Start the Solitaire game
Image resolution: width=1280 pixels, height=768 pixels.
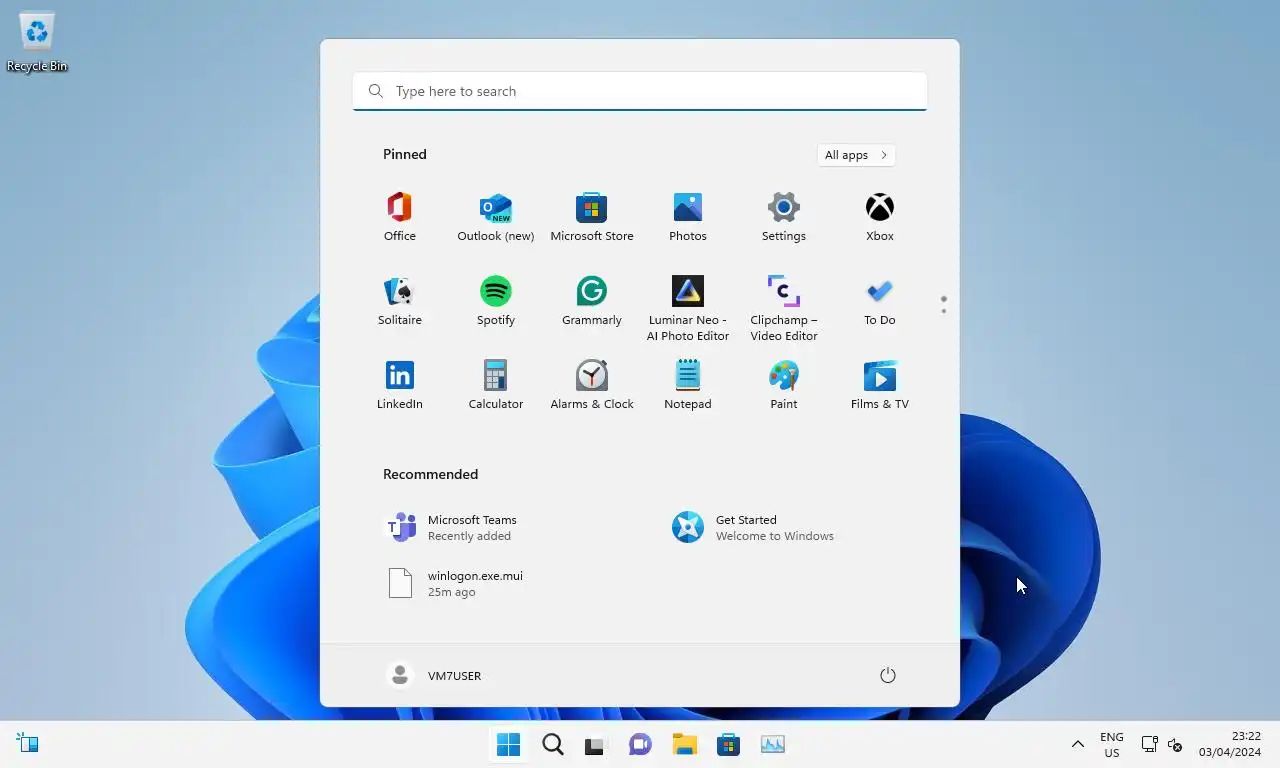400,301
